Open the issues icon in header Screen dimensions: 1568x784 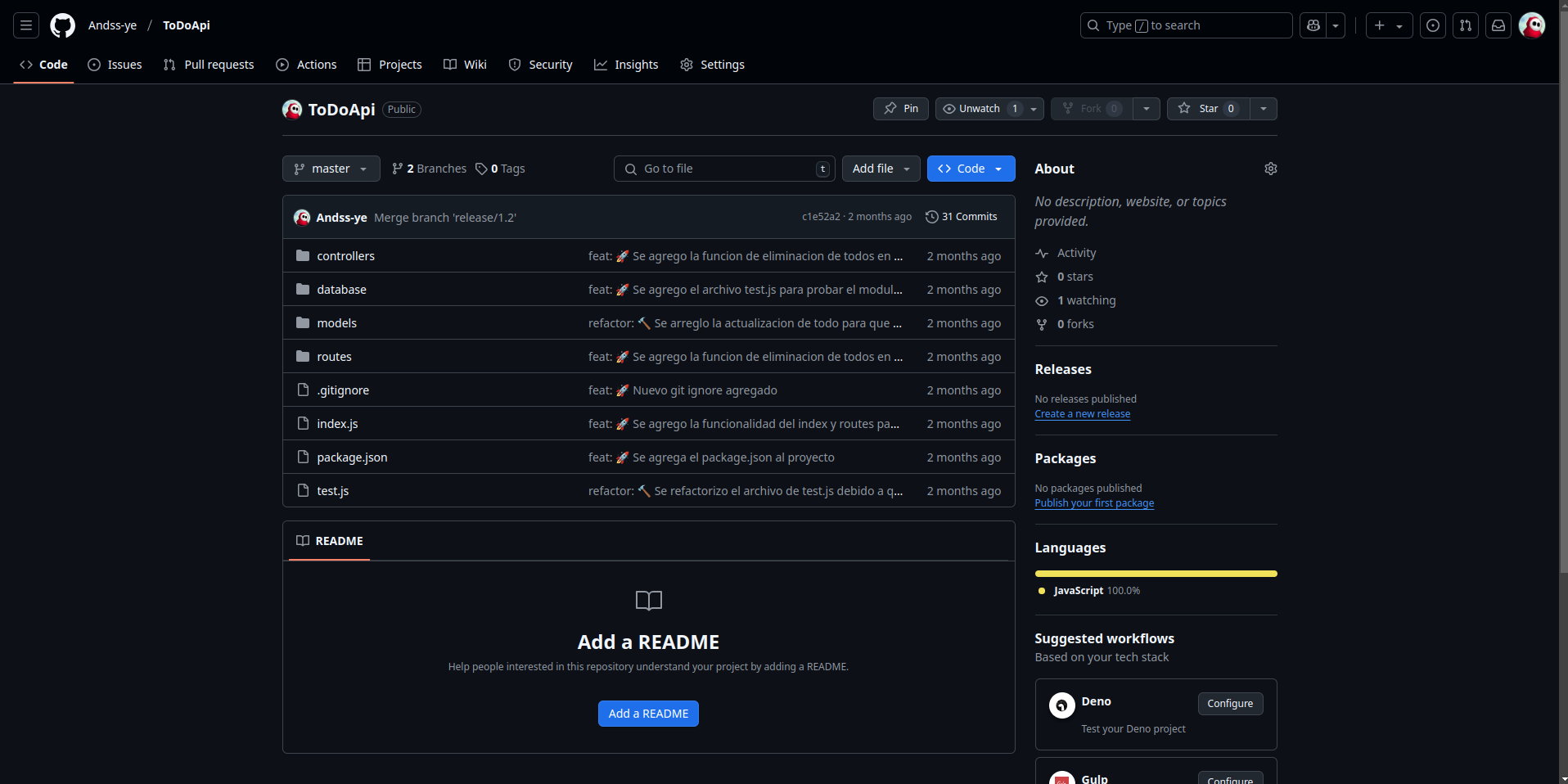coord(1433,25)
